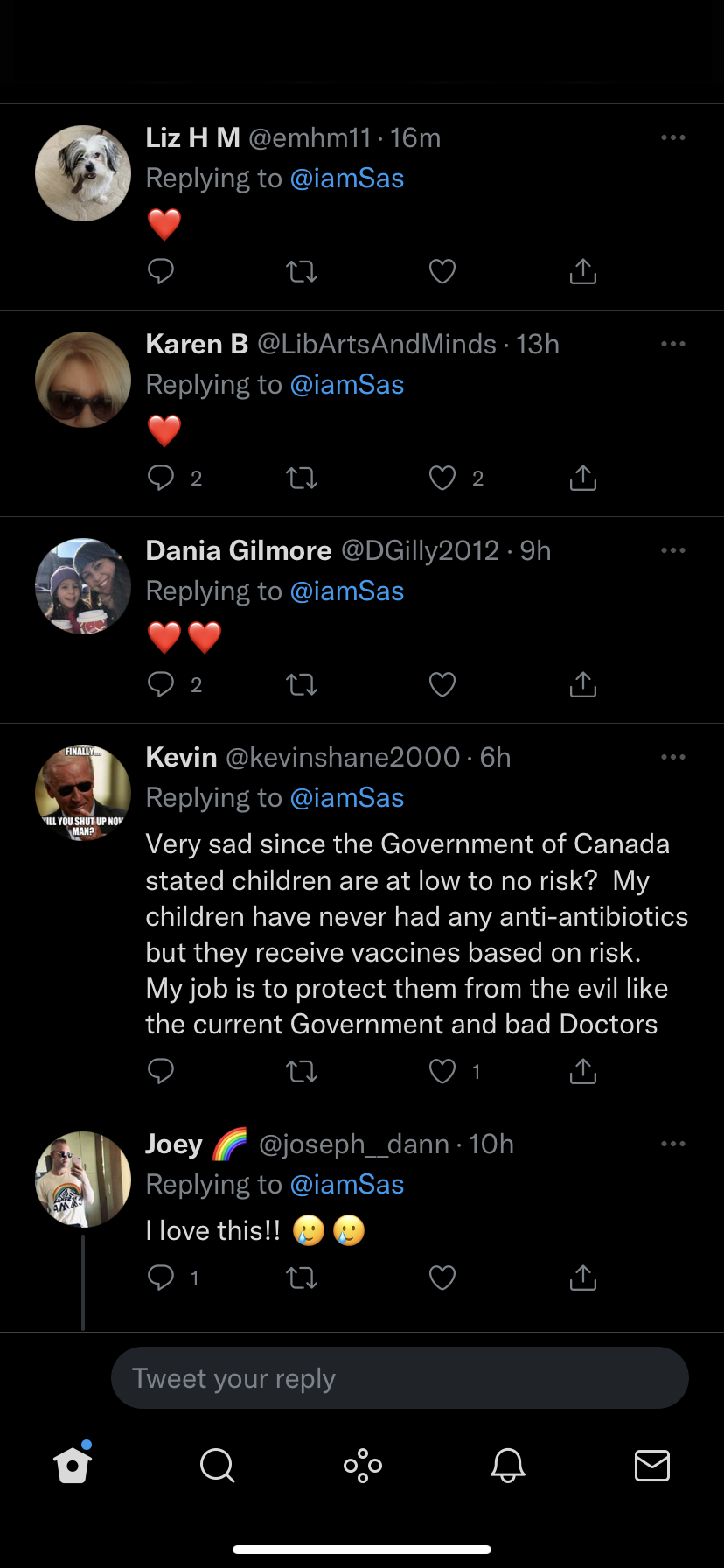Image resolution: width=724 pixels, height=1568 pixels.
Task: Expand more options for Joey's tweet
Action: [x=672, y=1144]
